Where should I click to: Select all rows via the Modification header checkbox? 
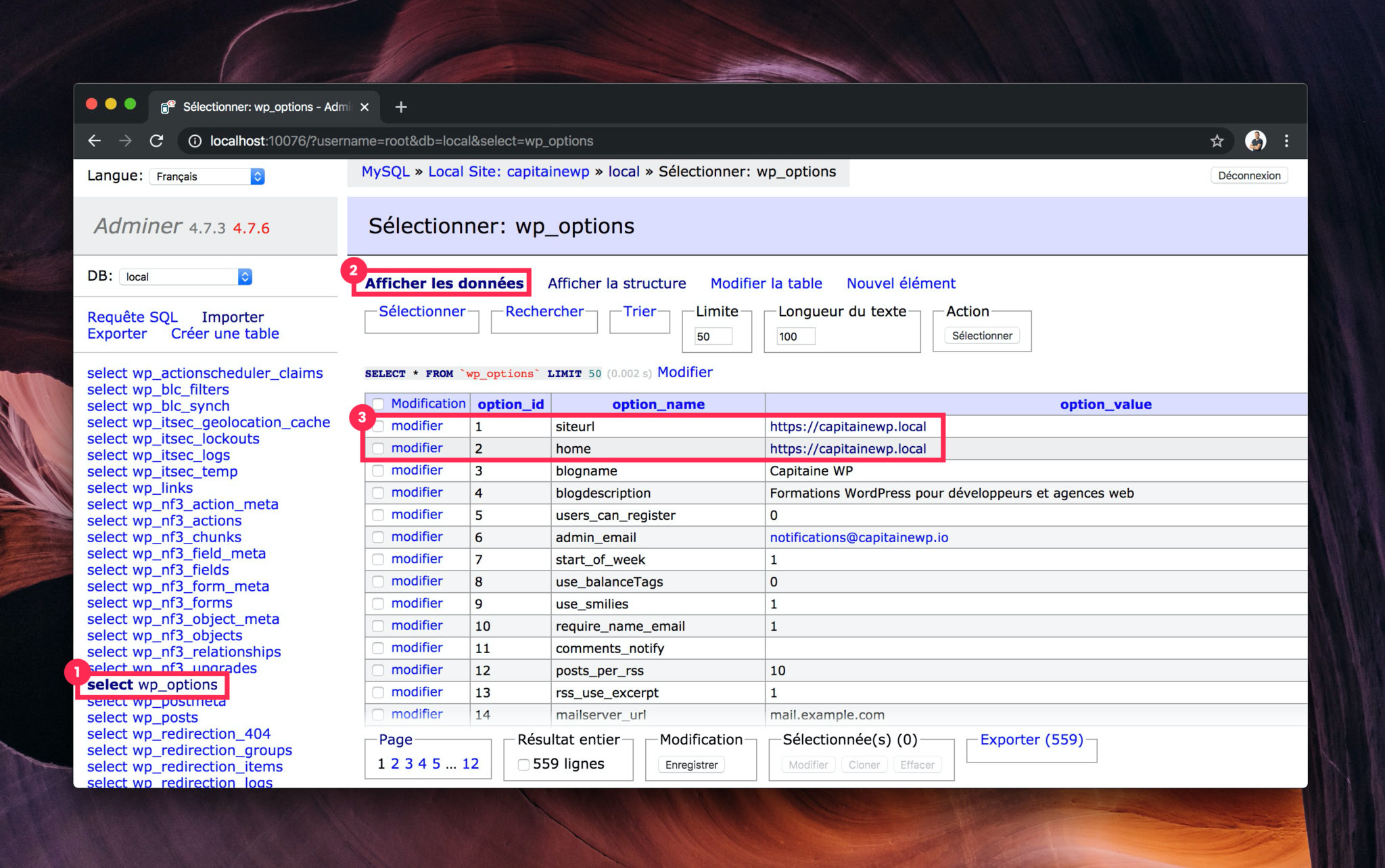(379, 404)
